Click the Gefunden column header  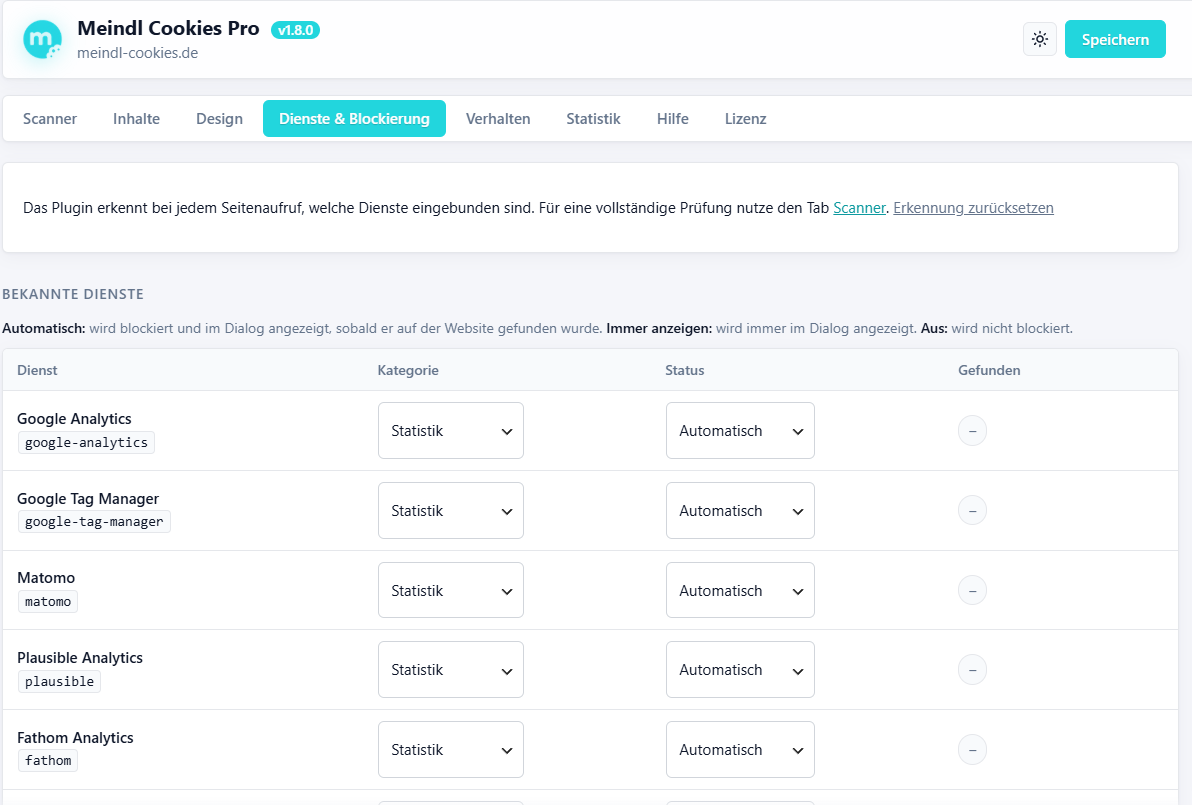(989, 370)
